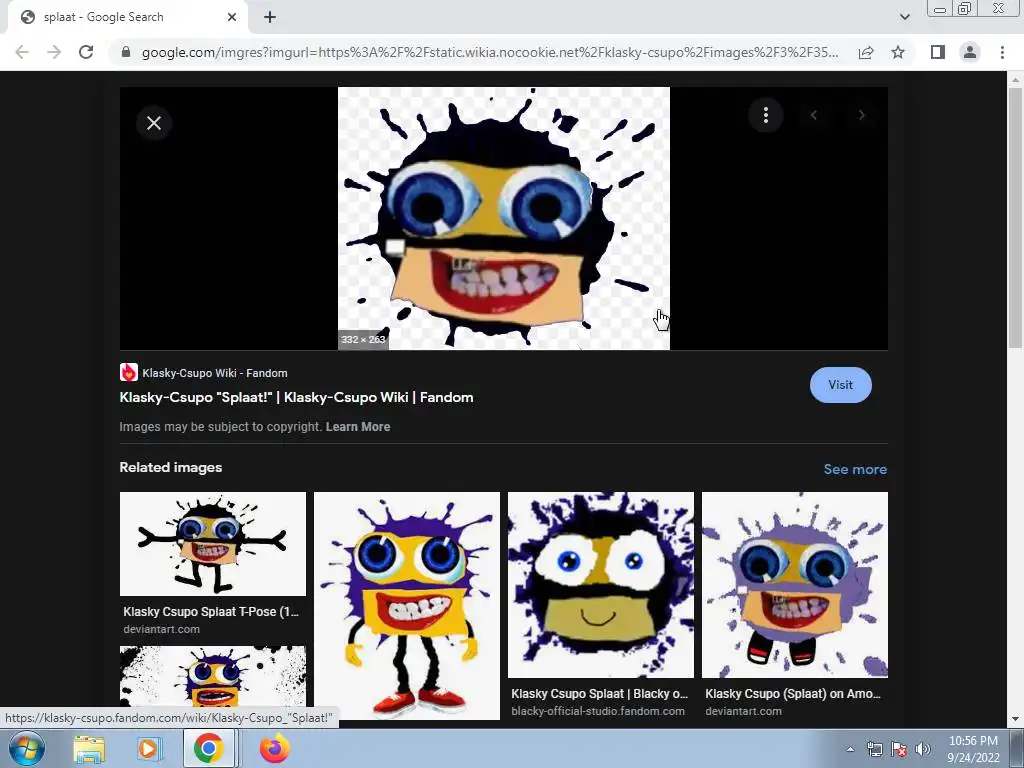The width and height of the screenshot is (1024, 768).
Task: Click the blacky-official-studio.fandom.com source text
Action: (x=598, y=711)
